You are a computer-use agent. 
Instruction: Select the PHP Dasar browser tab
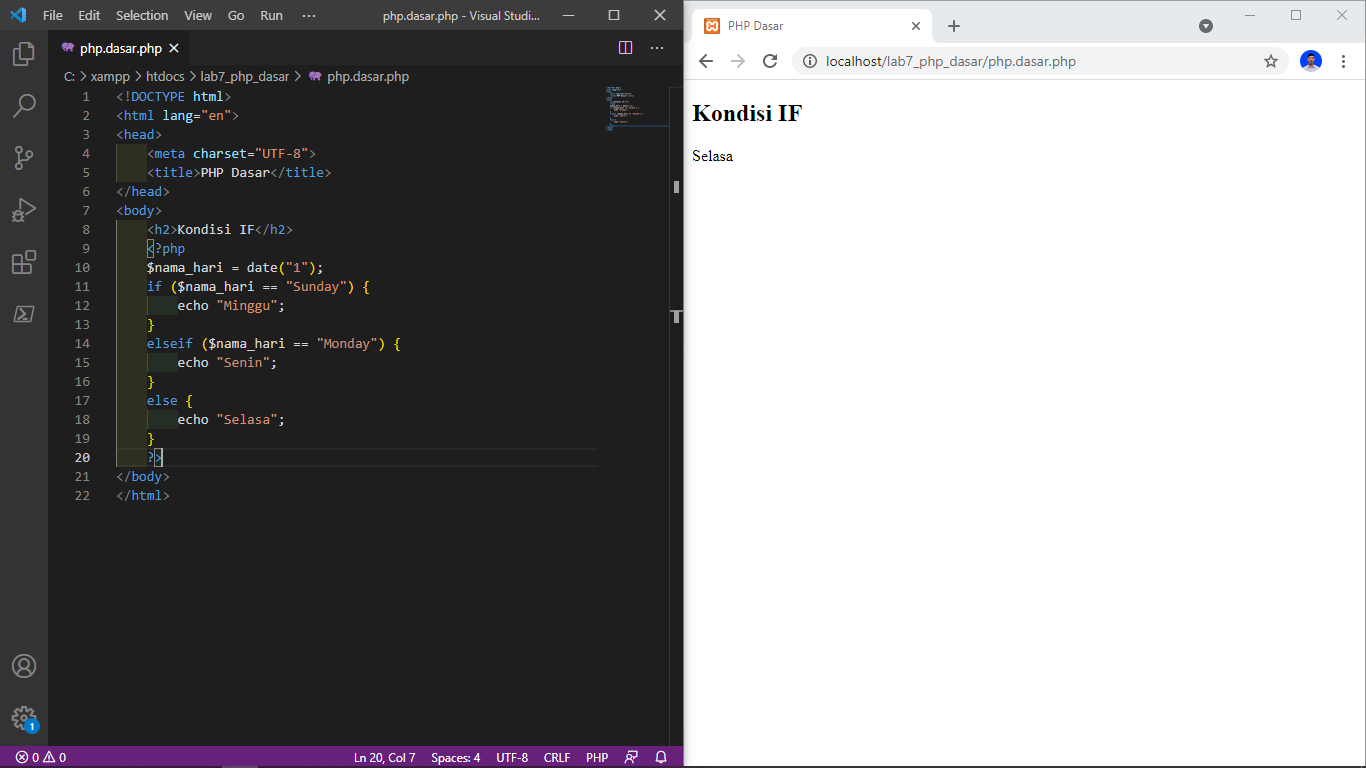tap(790, 25)
